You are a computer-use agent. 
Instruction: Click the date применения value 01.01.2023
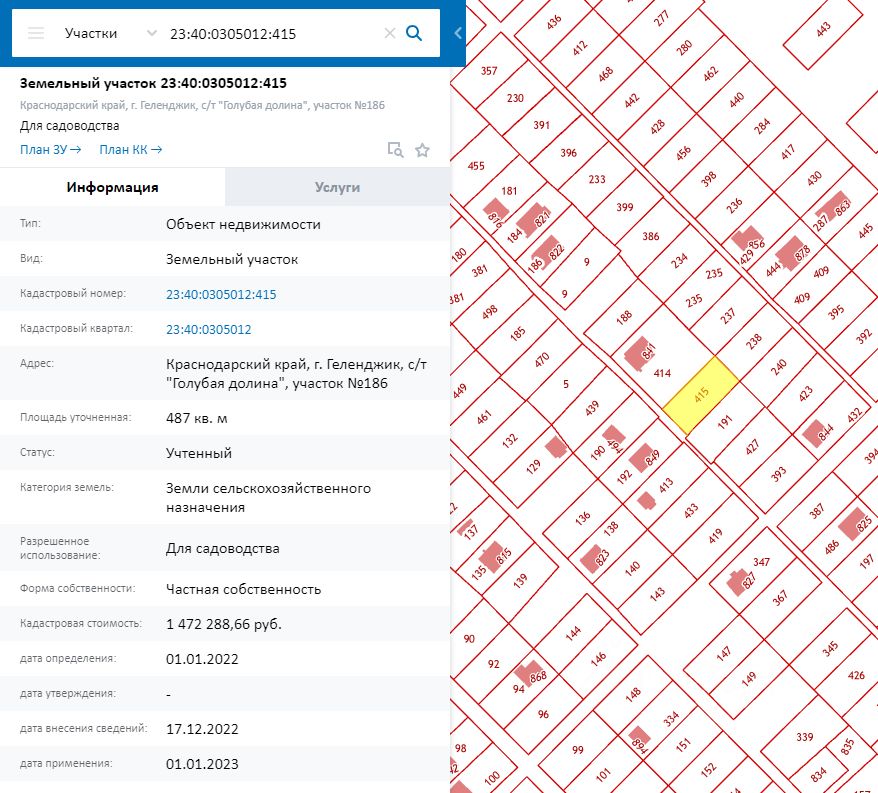[x=202, y=764]
